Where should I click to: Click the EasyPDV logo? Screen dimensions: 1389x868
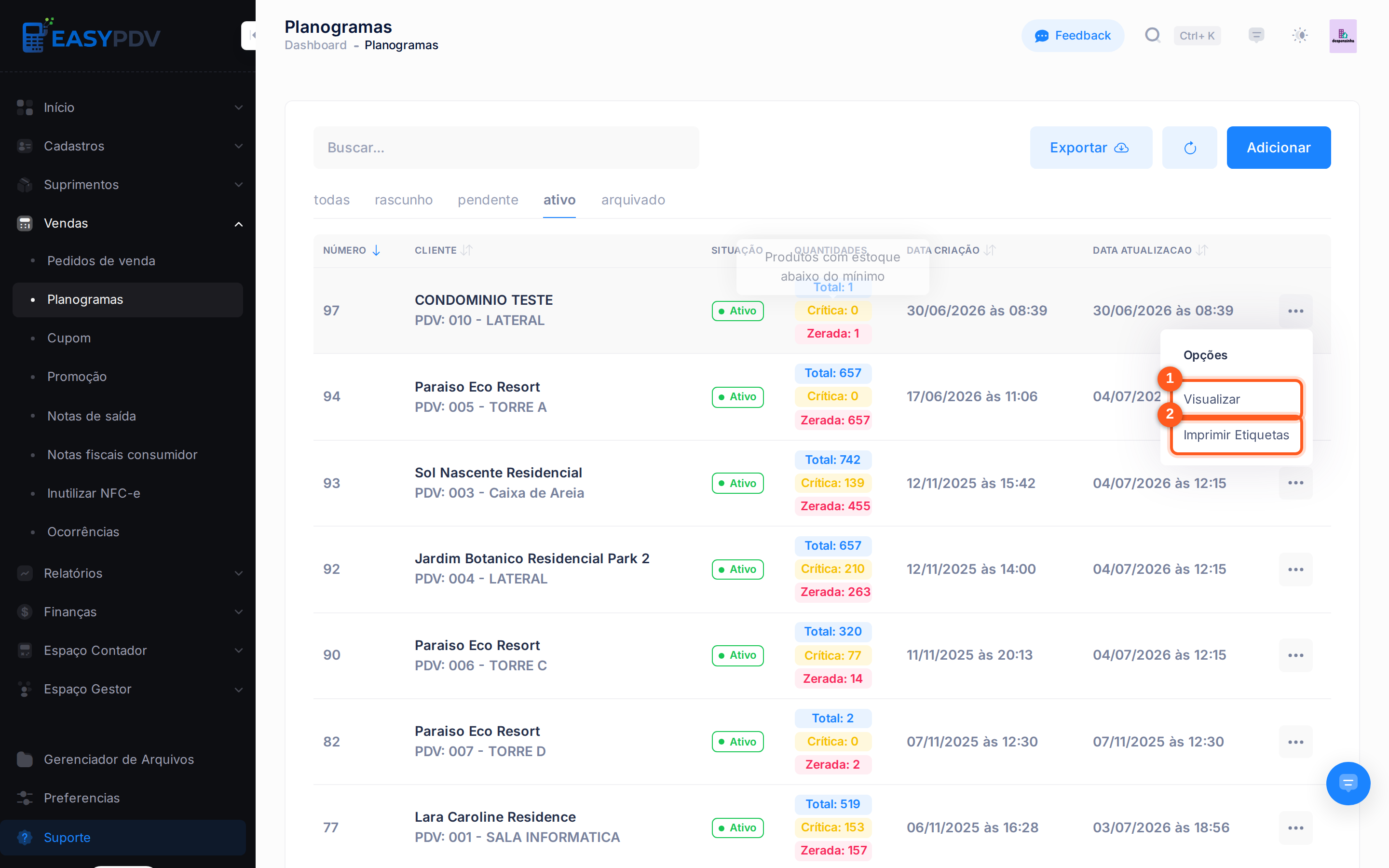91,36
